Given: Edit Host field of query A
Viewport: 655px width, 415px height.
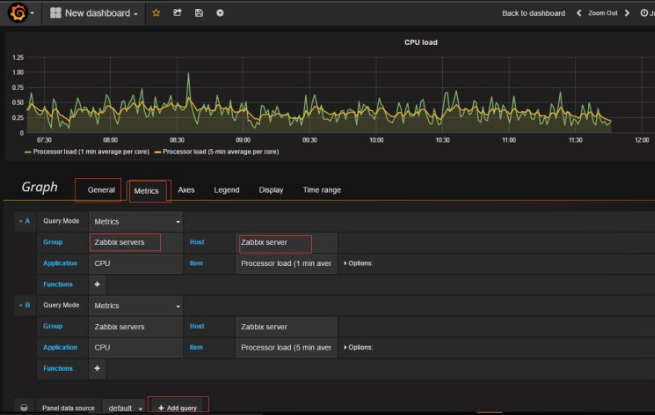Looking at the screenshot, I should [x=287, y=242].
